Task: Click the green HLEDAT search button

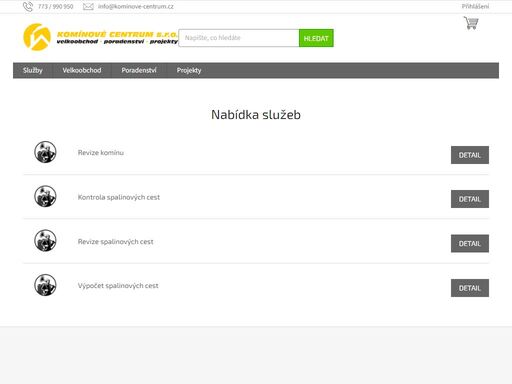Action: [x=316, y=38]
